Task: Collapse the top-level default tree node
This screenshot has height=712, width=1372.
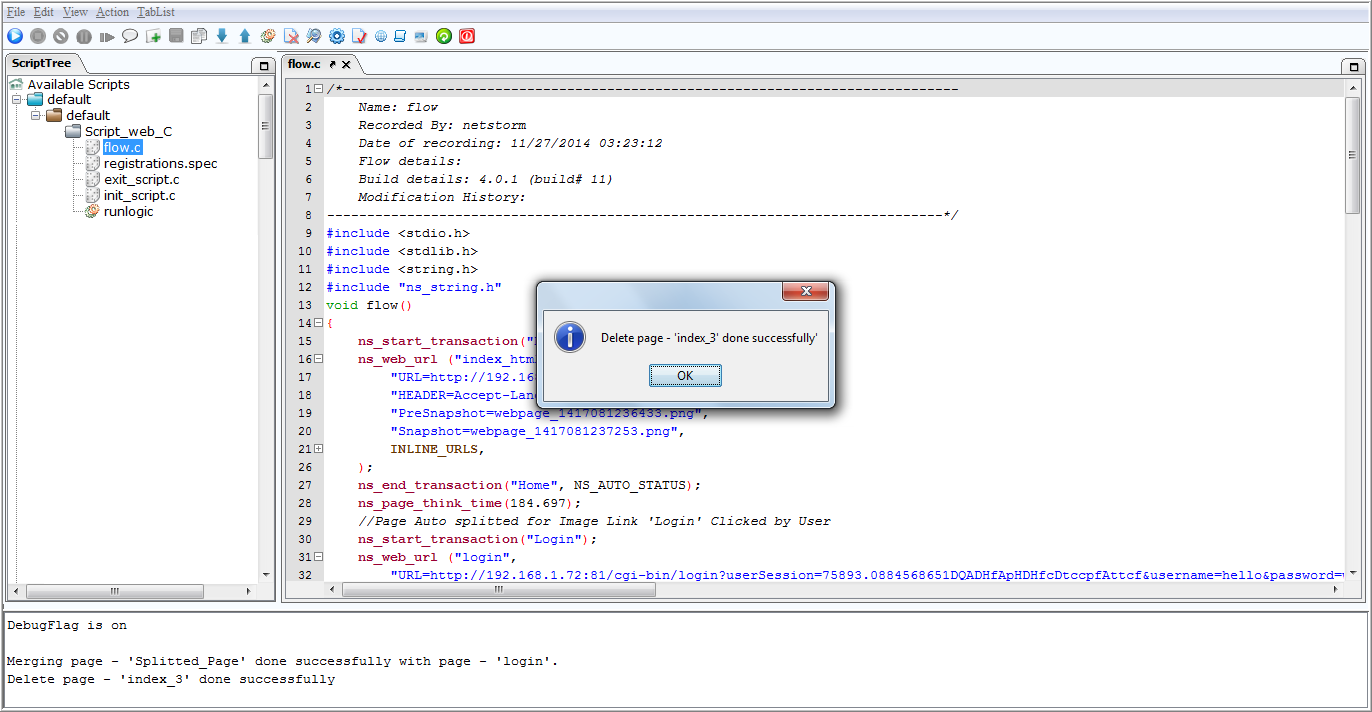Action: 17,100
